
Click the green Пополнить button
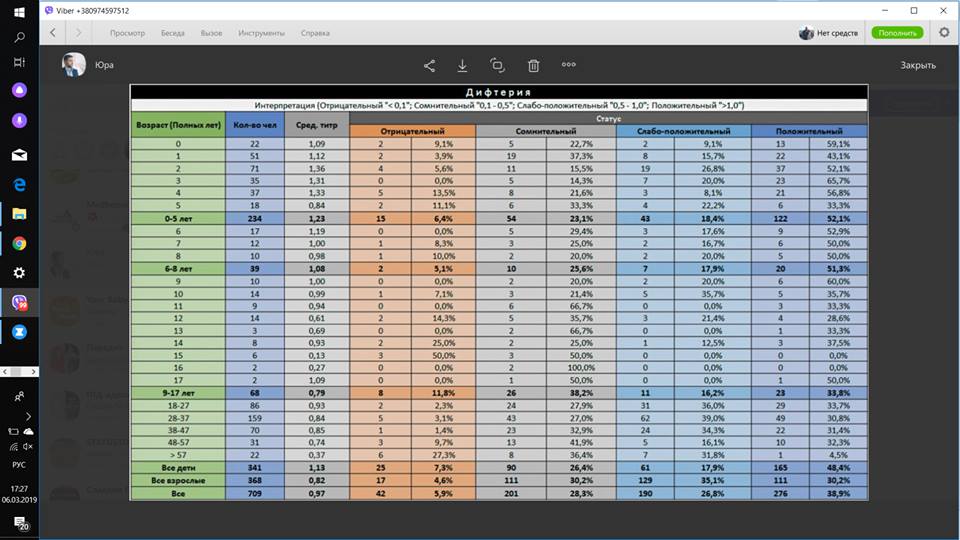(897, 33)
